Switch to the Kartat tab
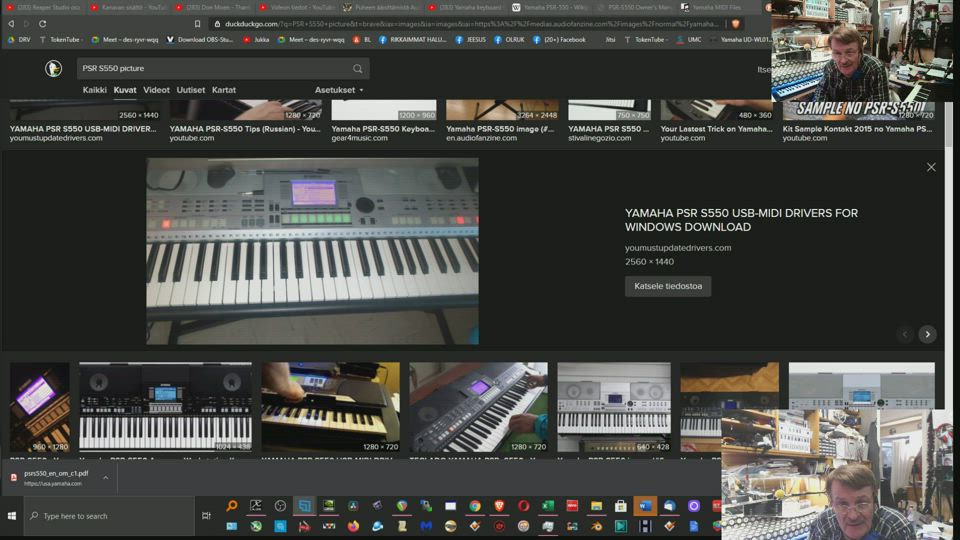960x540 pixels. 224,90
